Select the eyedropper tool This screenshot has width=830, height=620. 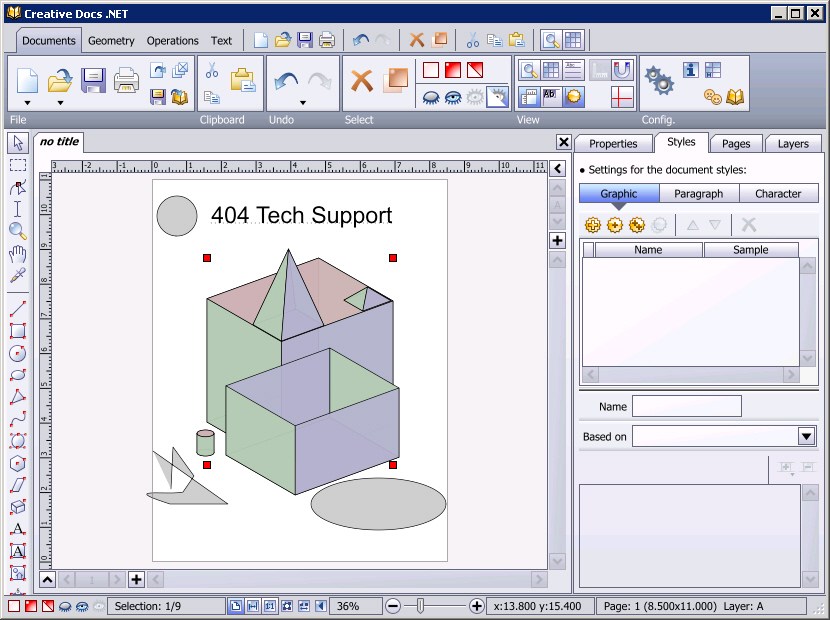coord(17,275)
